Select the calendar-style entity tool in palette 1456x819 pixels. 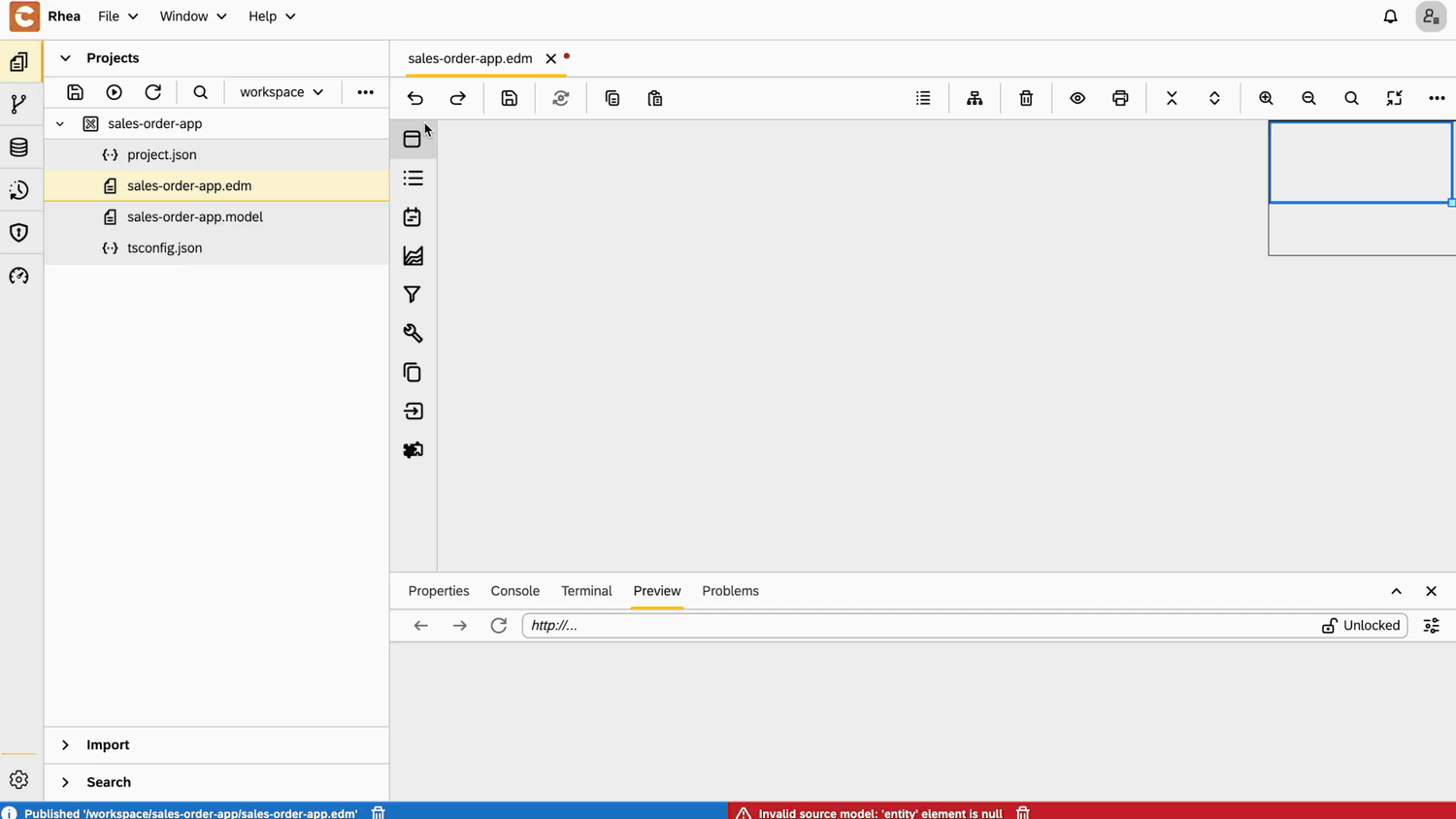(x=413, y=216)
